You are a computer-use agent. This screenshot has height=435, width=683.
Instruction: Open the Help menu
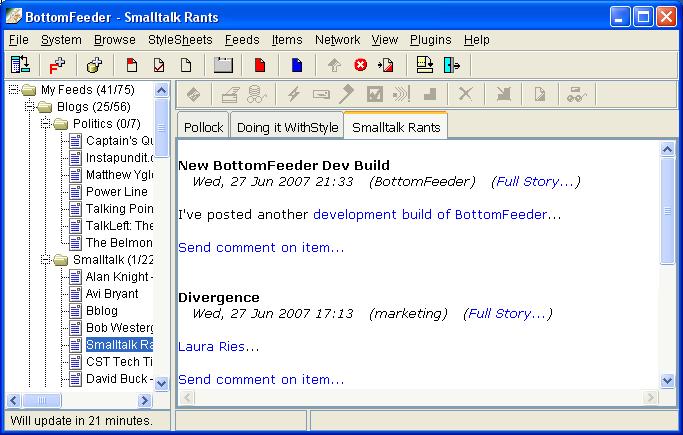pos(477,40)
